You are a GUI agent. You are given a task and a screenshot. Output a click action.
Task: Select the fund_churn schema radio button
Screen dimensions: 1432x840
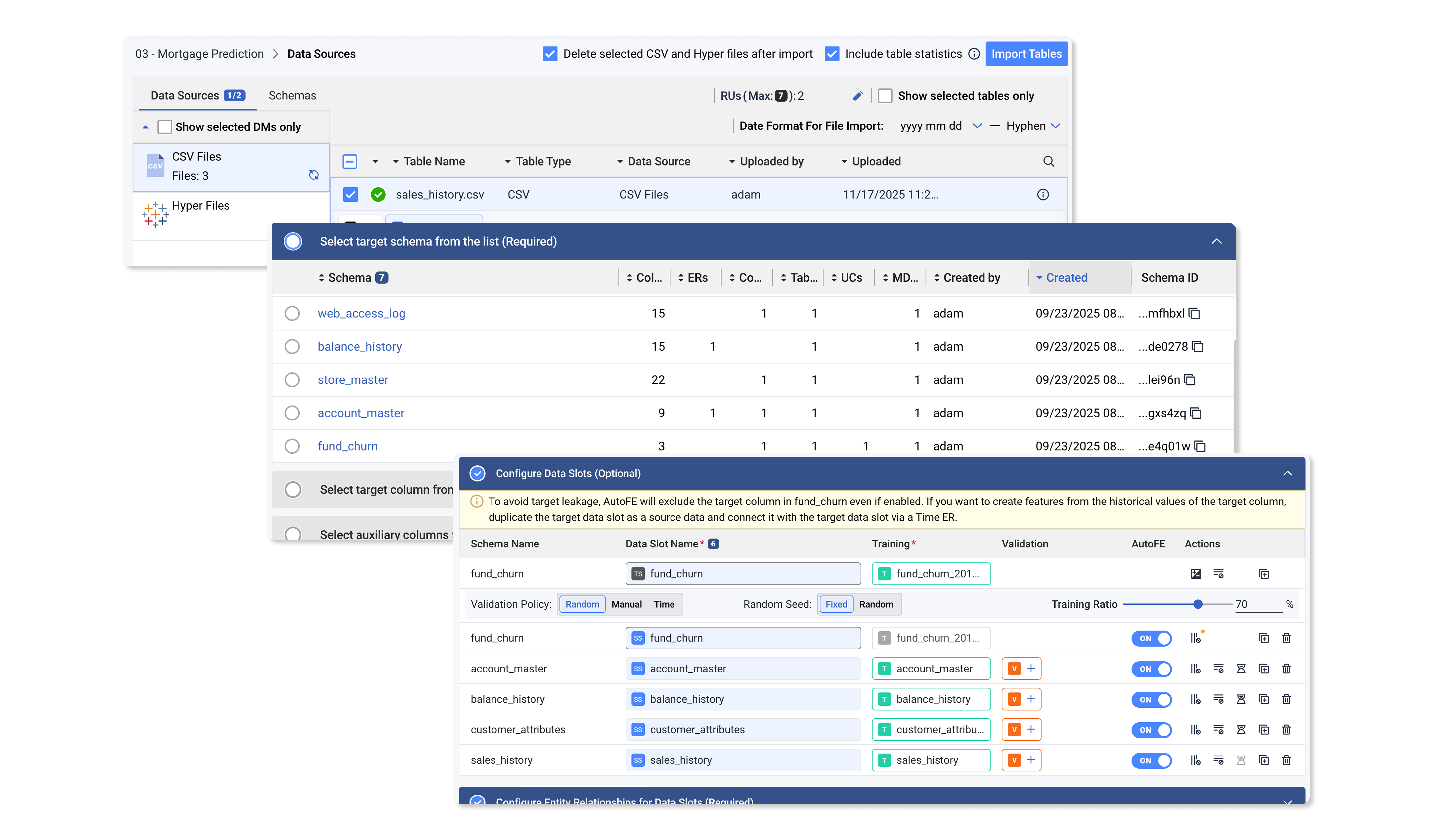pos(292,446)
